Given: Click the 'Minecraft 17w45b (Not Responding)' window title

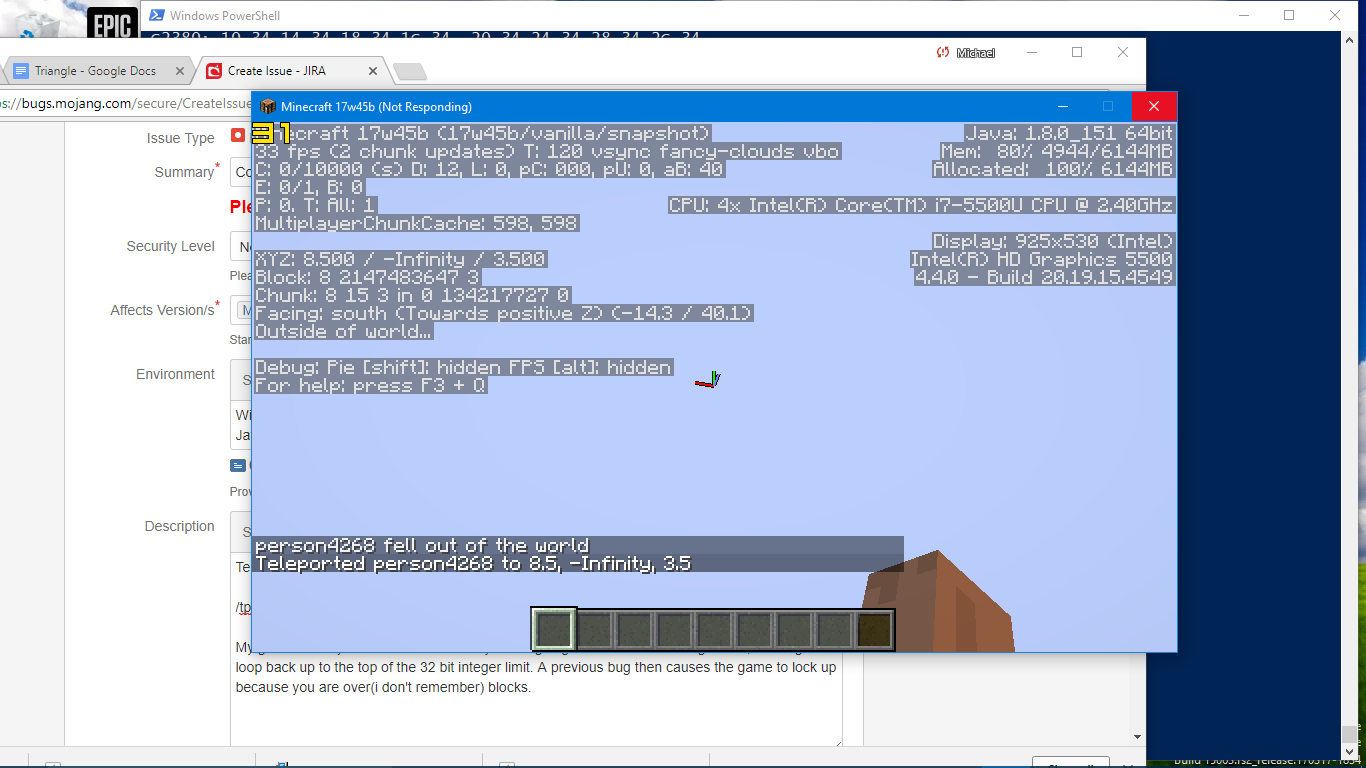Looking at the screenshot, I should click(x=376, y=107).
